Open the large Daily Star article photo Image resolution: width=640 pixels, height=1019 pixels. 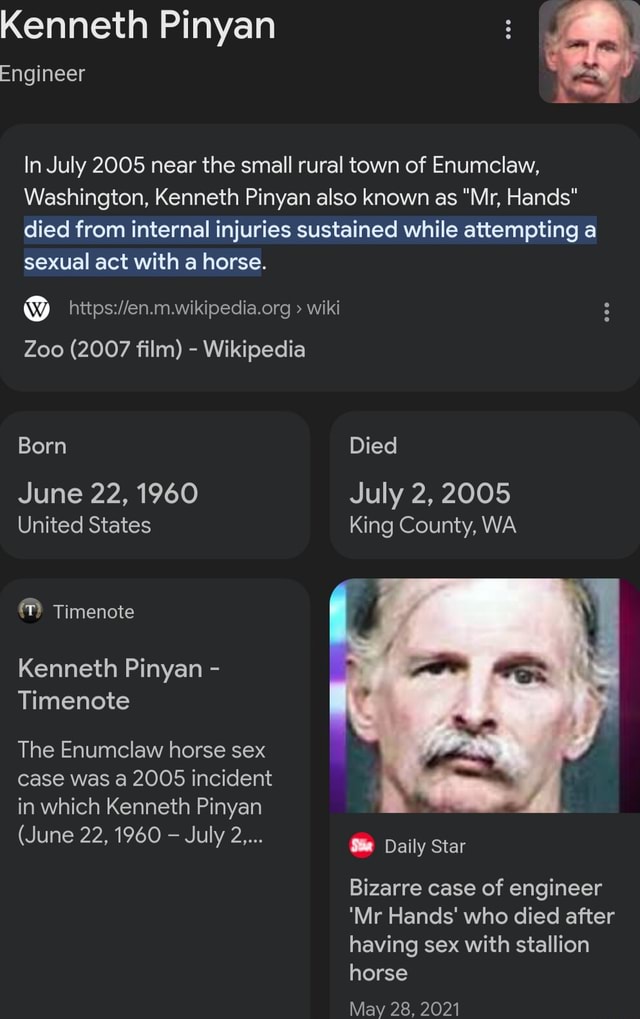pyautogui.click(x=484, y=695)
